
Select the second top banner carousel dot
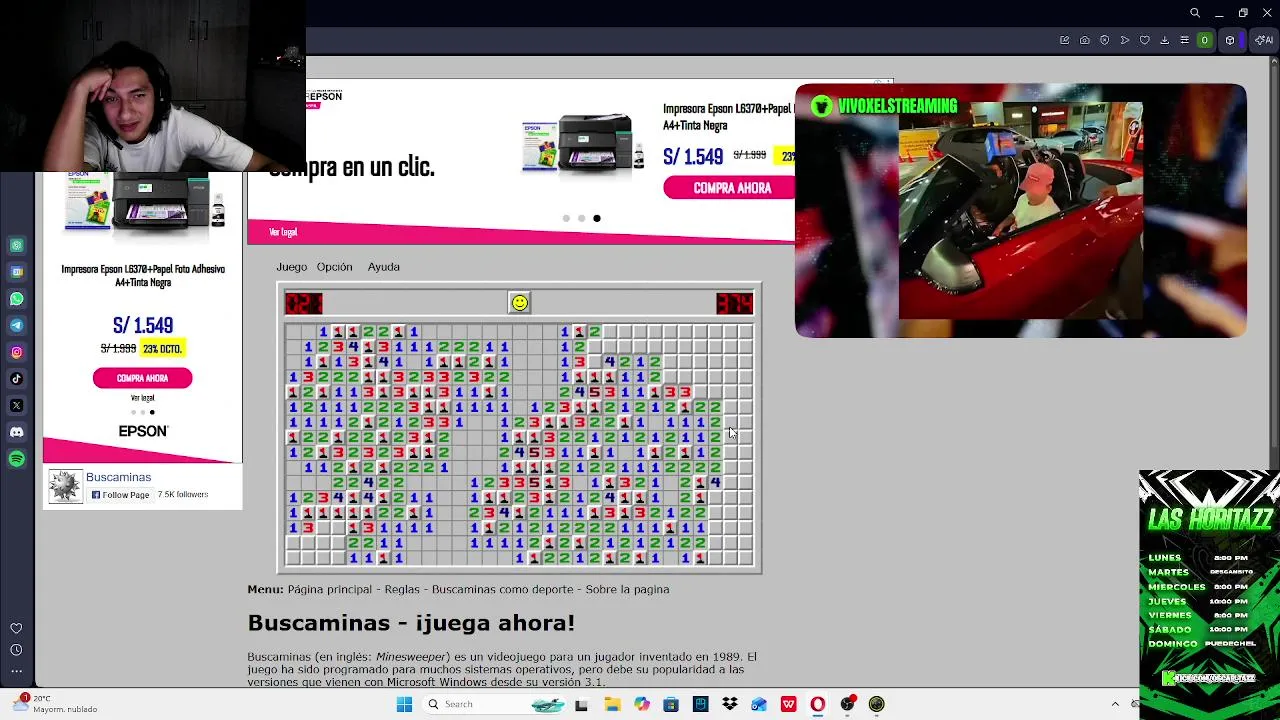coord(581,218)
